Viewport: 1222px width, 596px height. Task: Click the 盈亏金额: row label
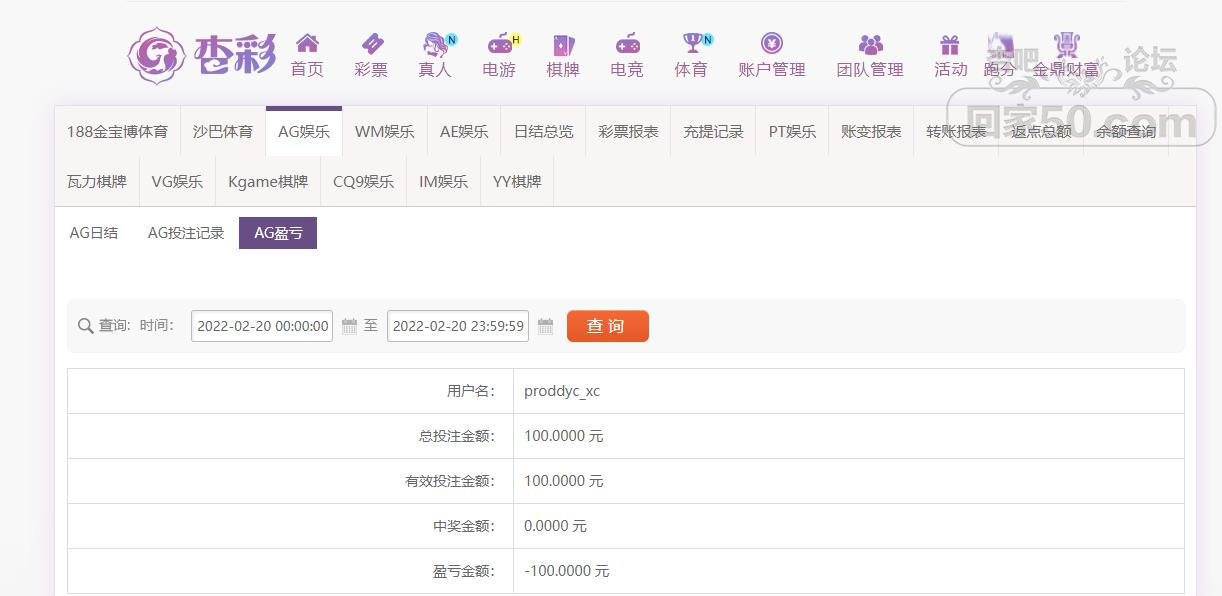(464, 571)
